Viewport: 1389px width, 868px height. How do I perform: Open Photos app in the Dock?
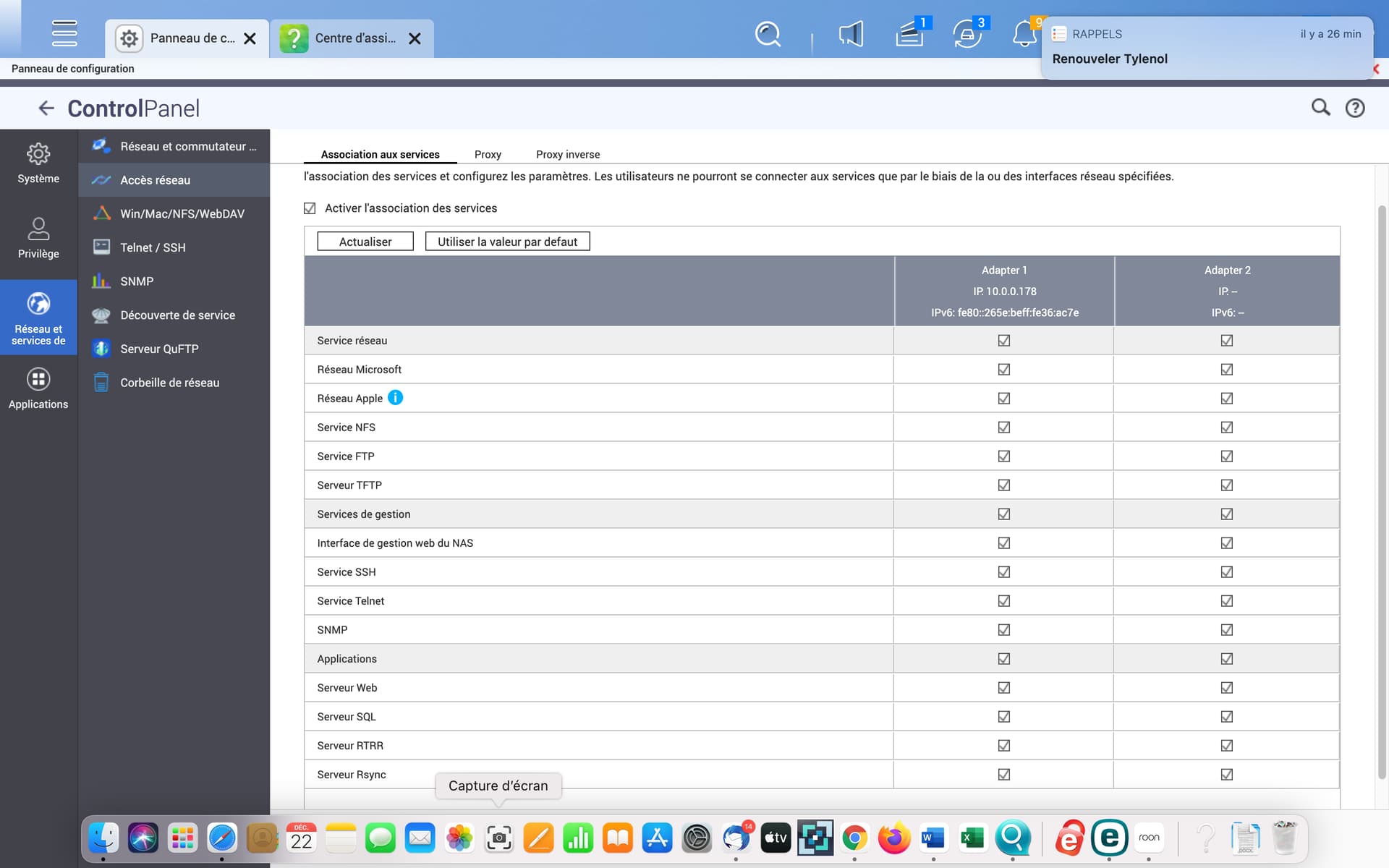(459, 838)
